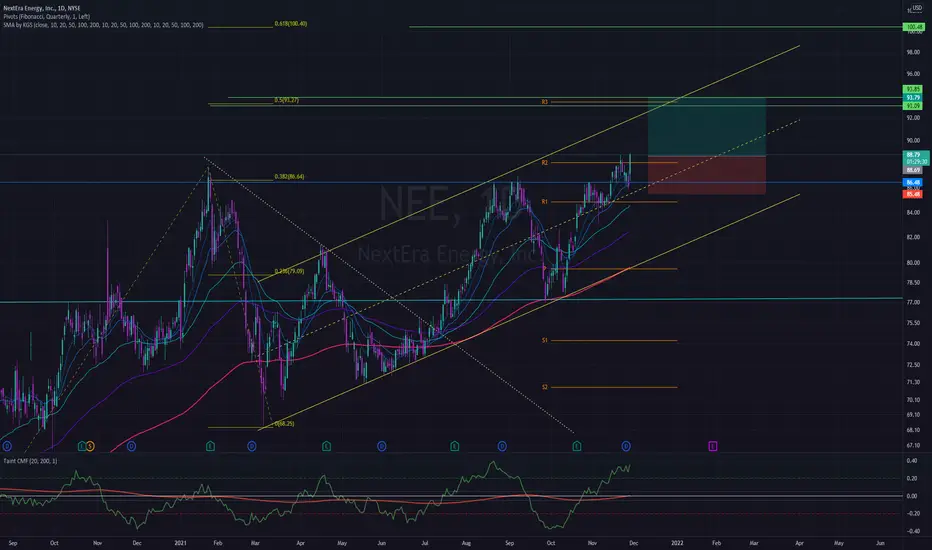
Task: Select the green profit zone of long position
Action: point(707,127)
